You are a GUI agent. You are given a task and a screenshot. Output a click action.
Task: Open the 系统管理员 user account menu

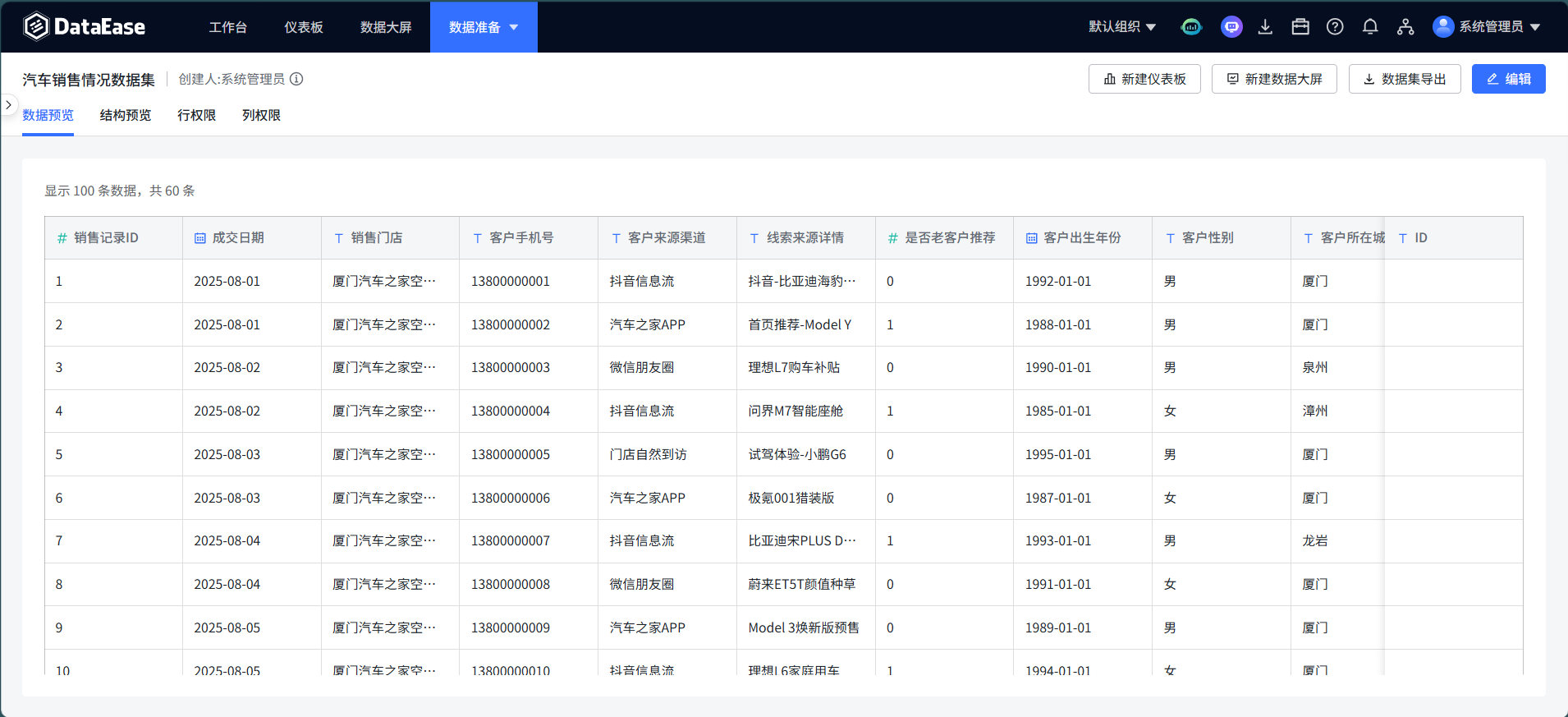pos(1487,27)
